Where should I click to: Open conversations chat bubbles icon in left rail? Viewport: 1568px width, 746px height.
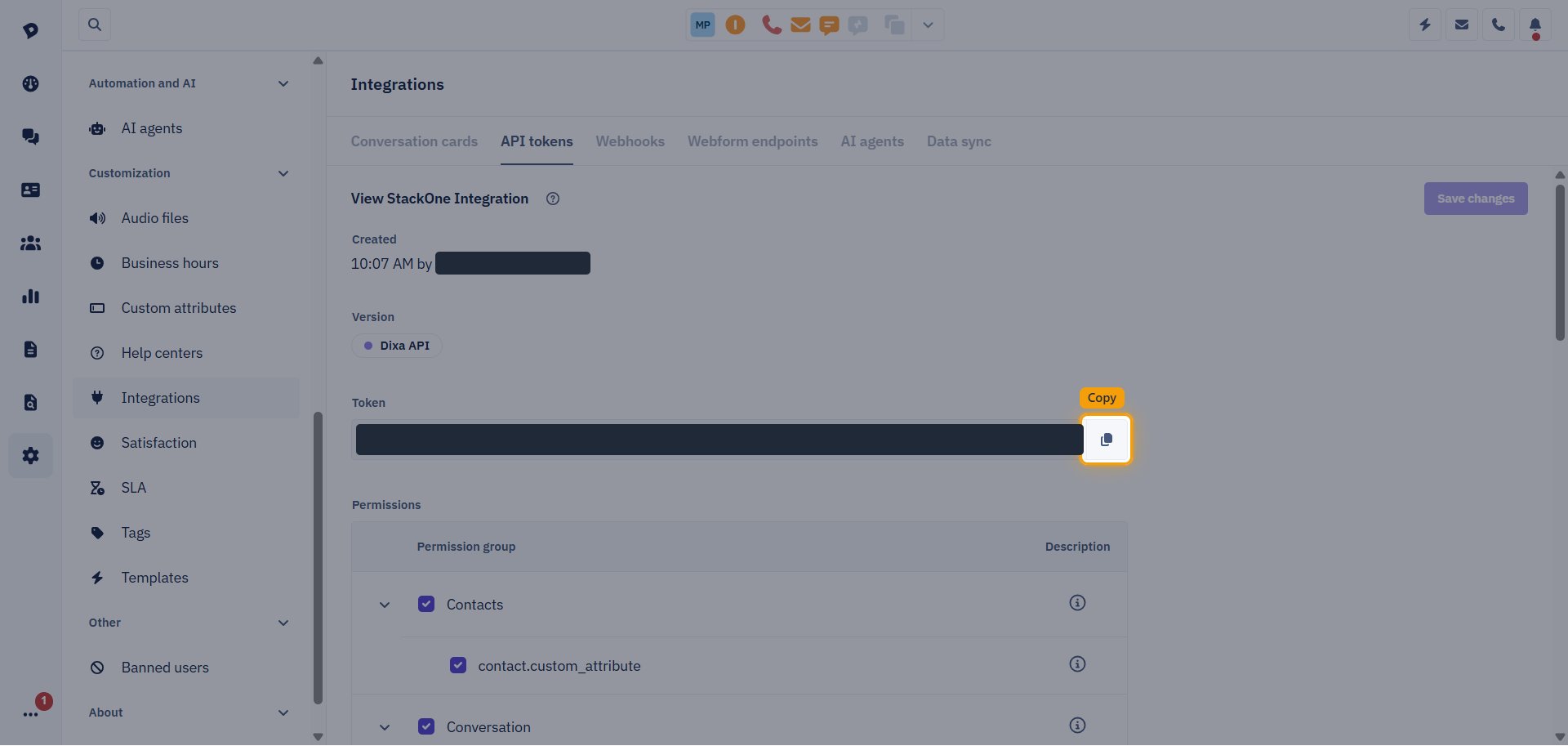(x=30, y=136)
